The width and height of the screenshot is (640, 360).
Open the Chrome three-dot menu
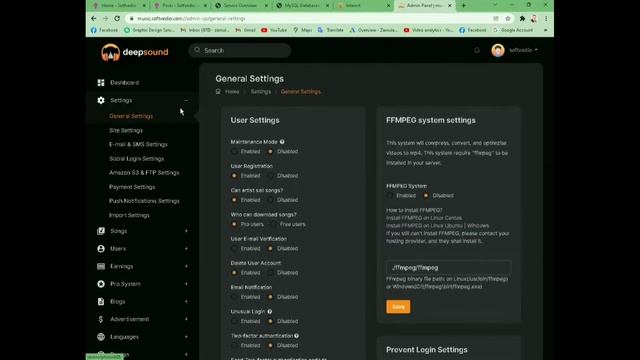coord(546,18)
